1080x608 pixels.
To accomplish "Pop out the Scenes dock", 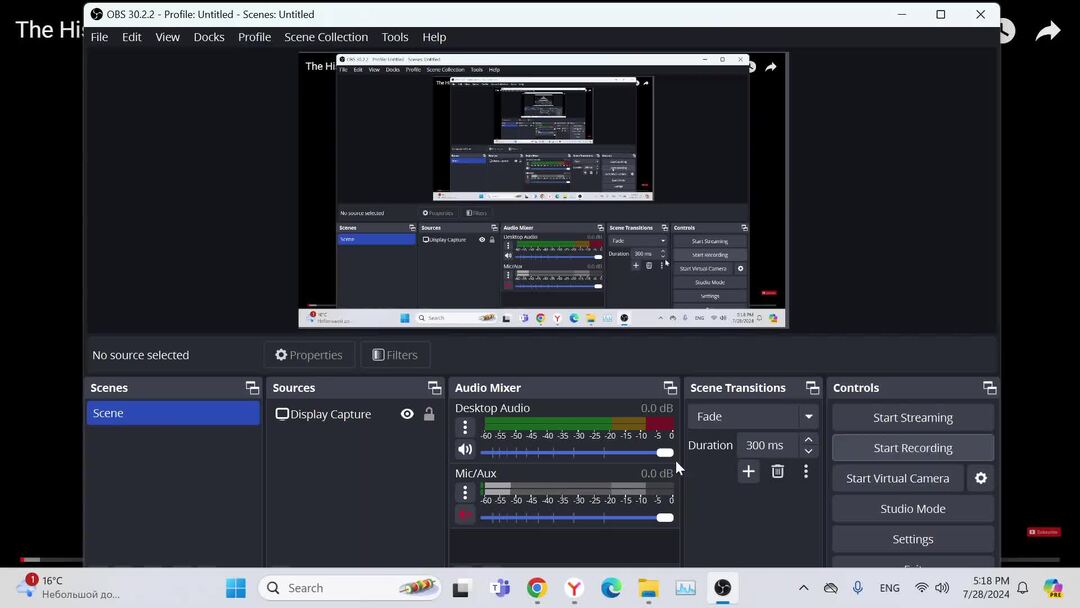I will 252,388.
